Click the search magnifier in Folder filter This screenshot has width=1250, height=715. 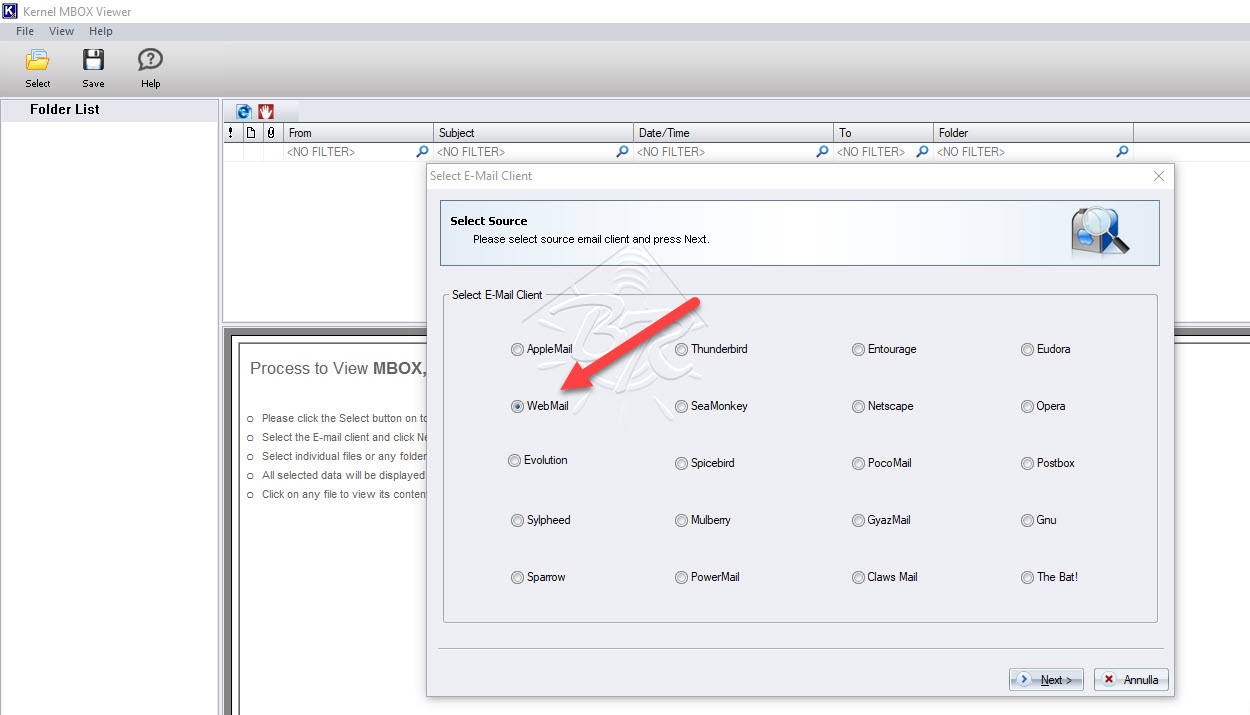tap(1123, 152)
